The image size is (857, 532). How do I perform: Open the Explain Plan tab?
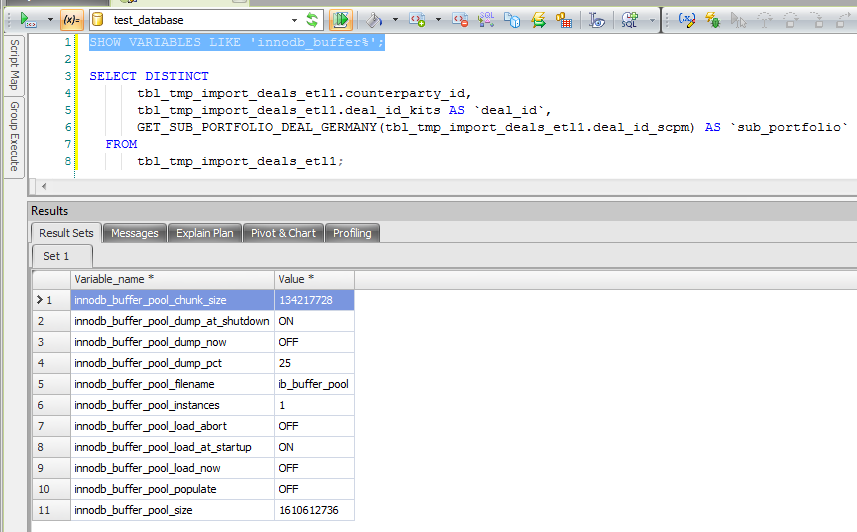pyautogui.click(x=204, y=233)
